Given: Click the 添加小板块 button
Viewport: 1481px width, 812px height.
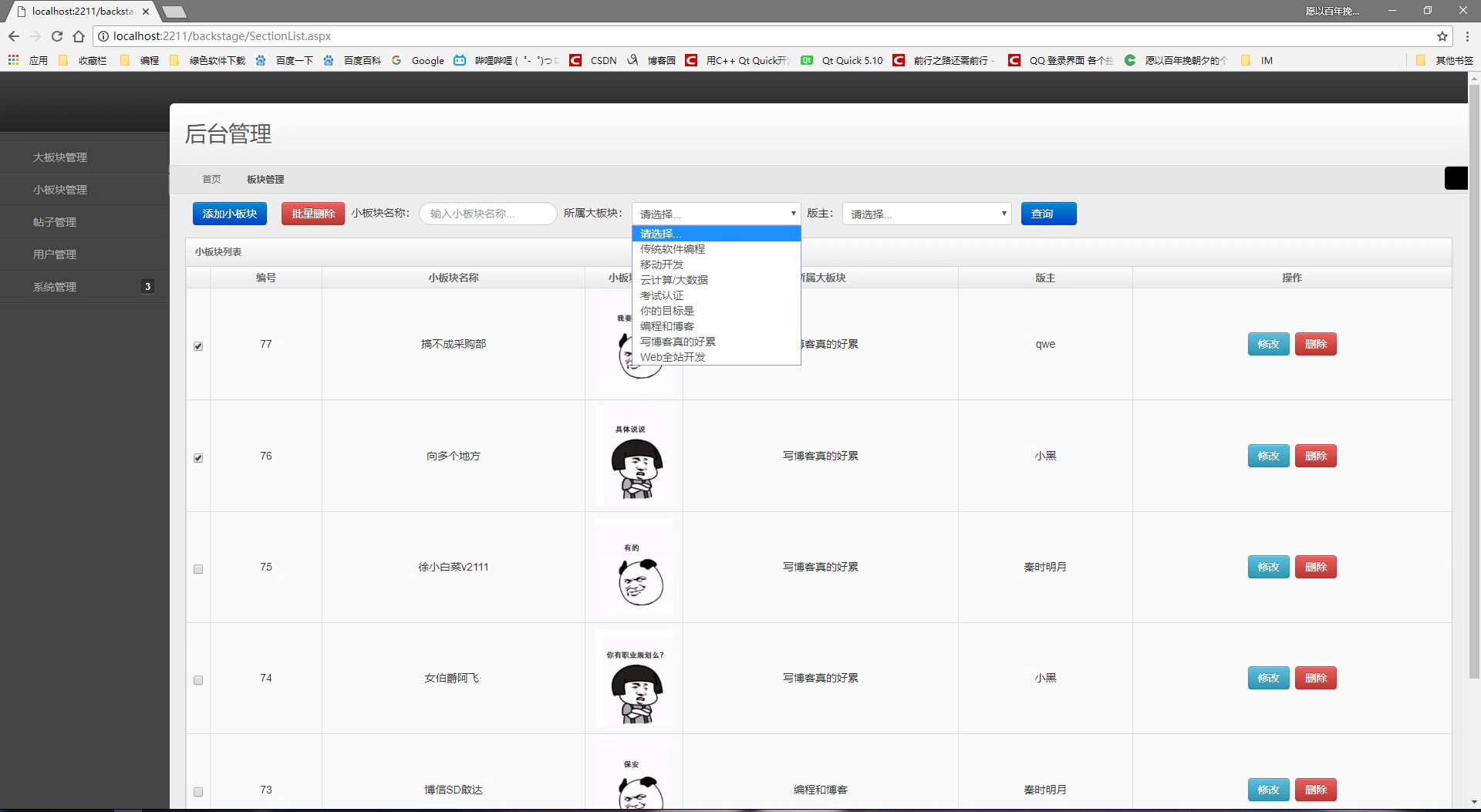Looking at the screenshot, I should click(230, 214).
